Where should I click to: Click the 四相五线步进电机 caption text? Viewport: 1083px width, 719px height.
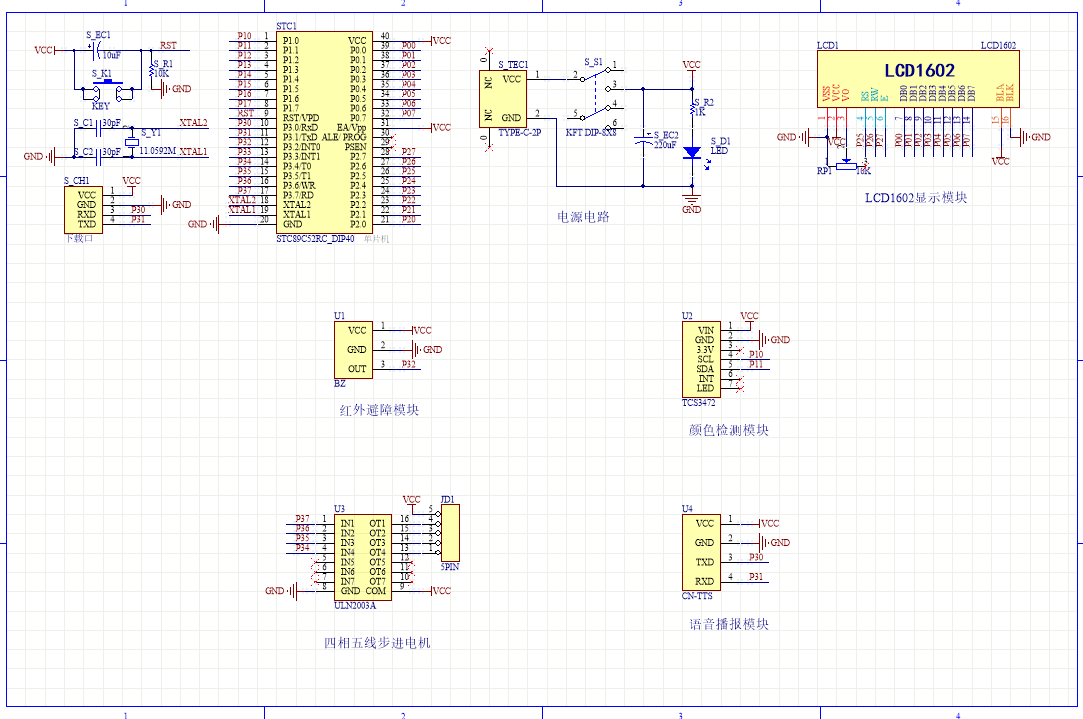(377, 643)
